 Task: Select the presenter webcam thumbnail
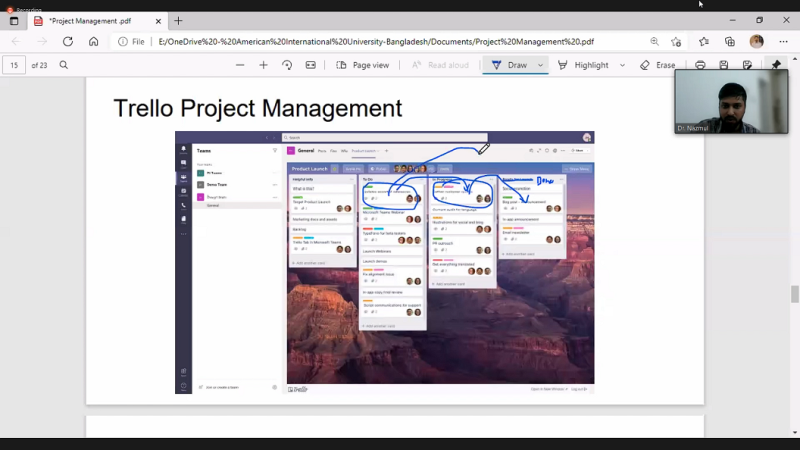click(x=731, y=102)
